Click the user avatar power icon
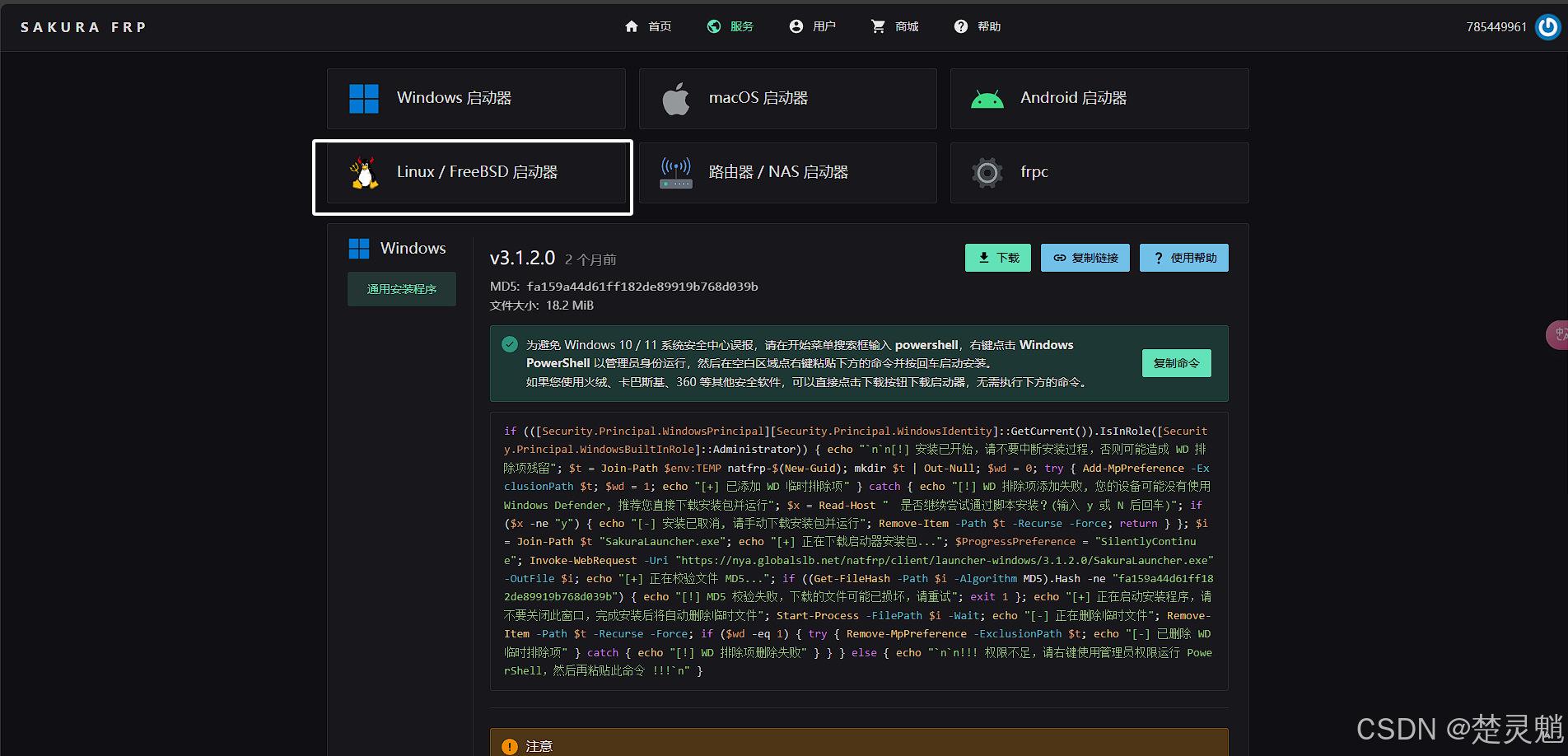This screenshot has width=1568, height=756. click(x=1548, y=26)
